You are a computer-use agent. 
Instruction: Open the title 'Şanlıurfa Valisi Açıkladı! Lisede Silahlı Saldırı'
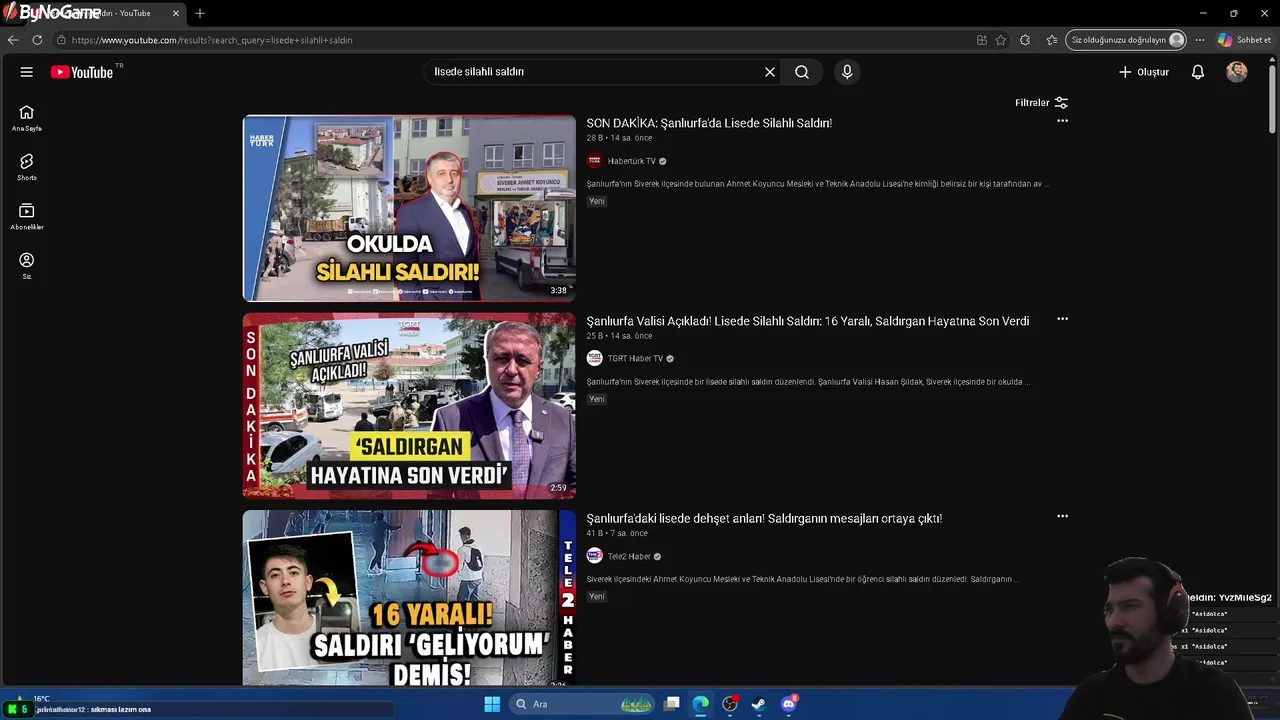[808, 321]
